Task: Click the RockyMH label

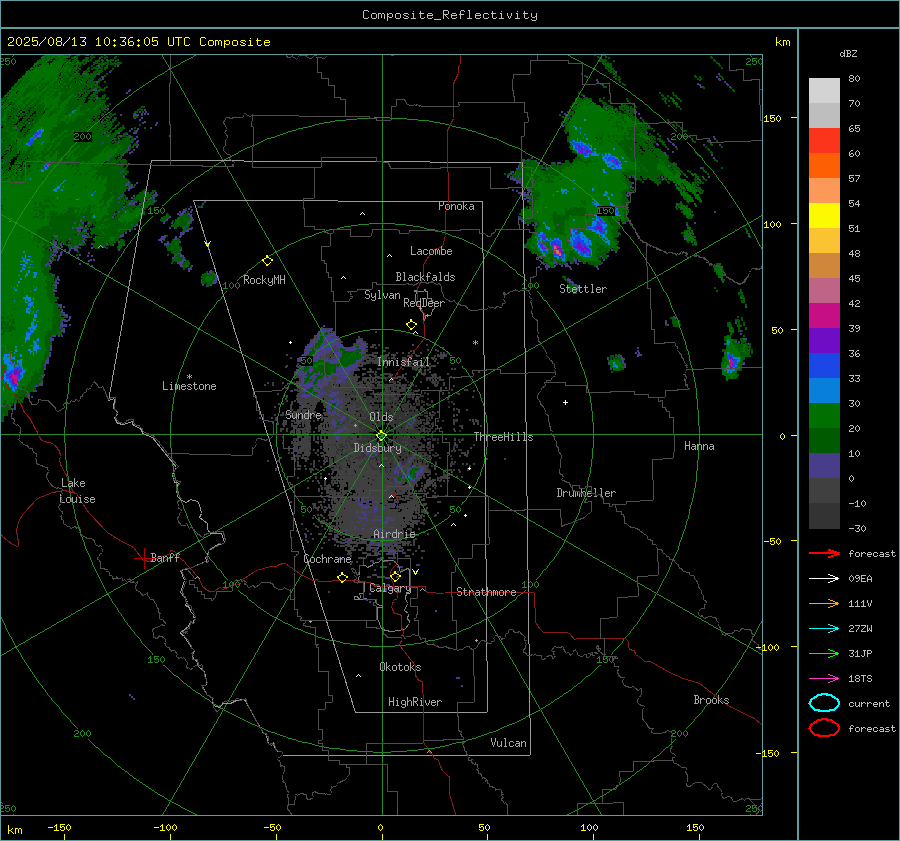Action: [264, 280]
